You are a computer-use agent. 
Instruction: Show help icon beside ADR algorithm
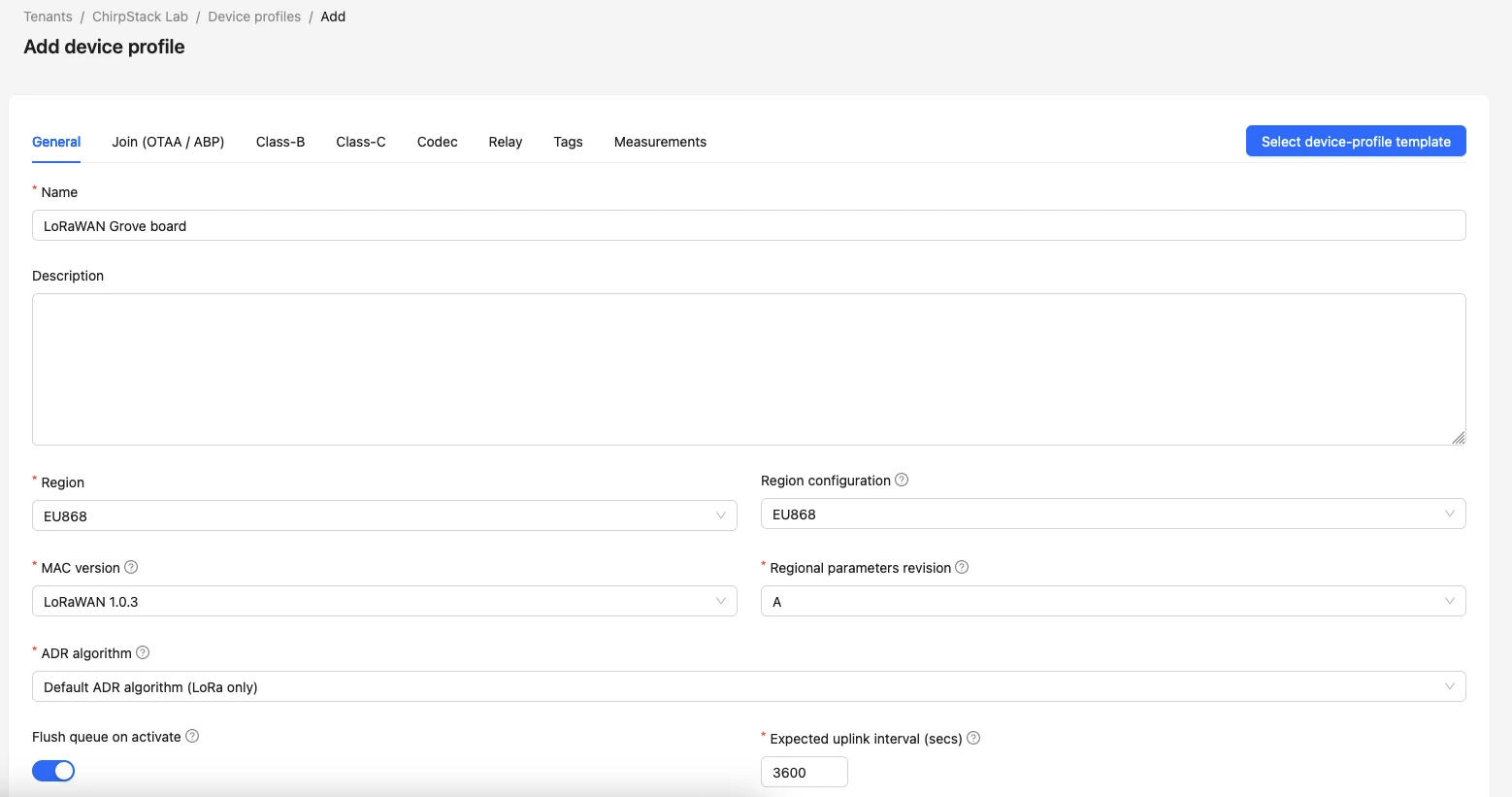pyautogui.click(x=143, y=652)
